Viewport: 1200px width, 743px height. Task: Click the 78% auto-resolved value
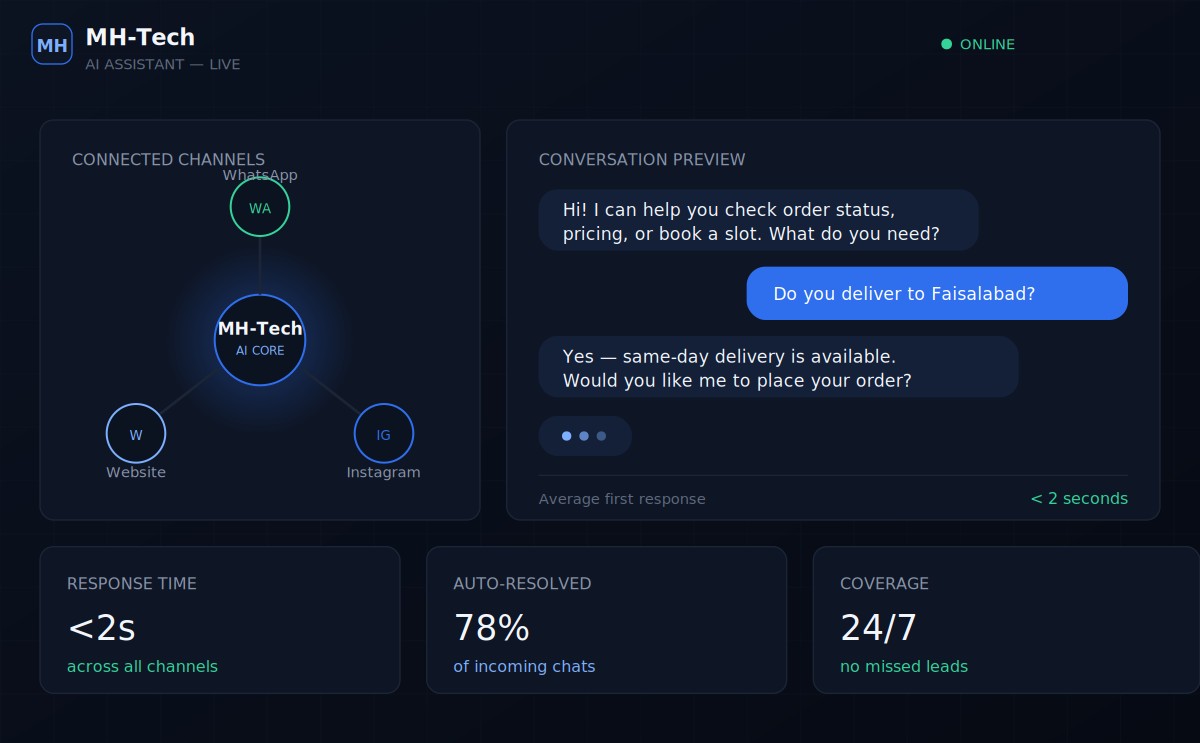(491, 628)
